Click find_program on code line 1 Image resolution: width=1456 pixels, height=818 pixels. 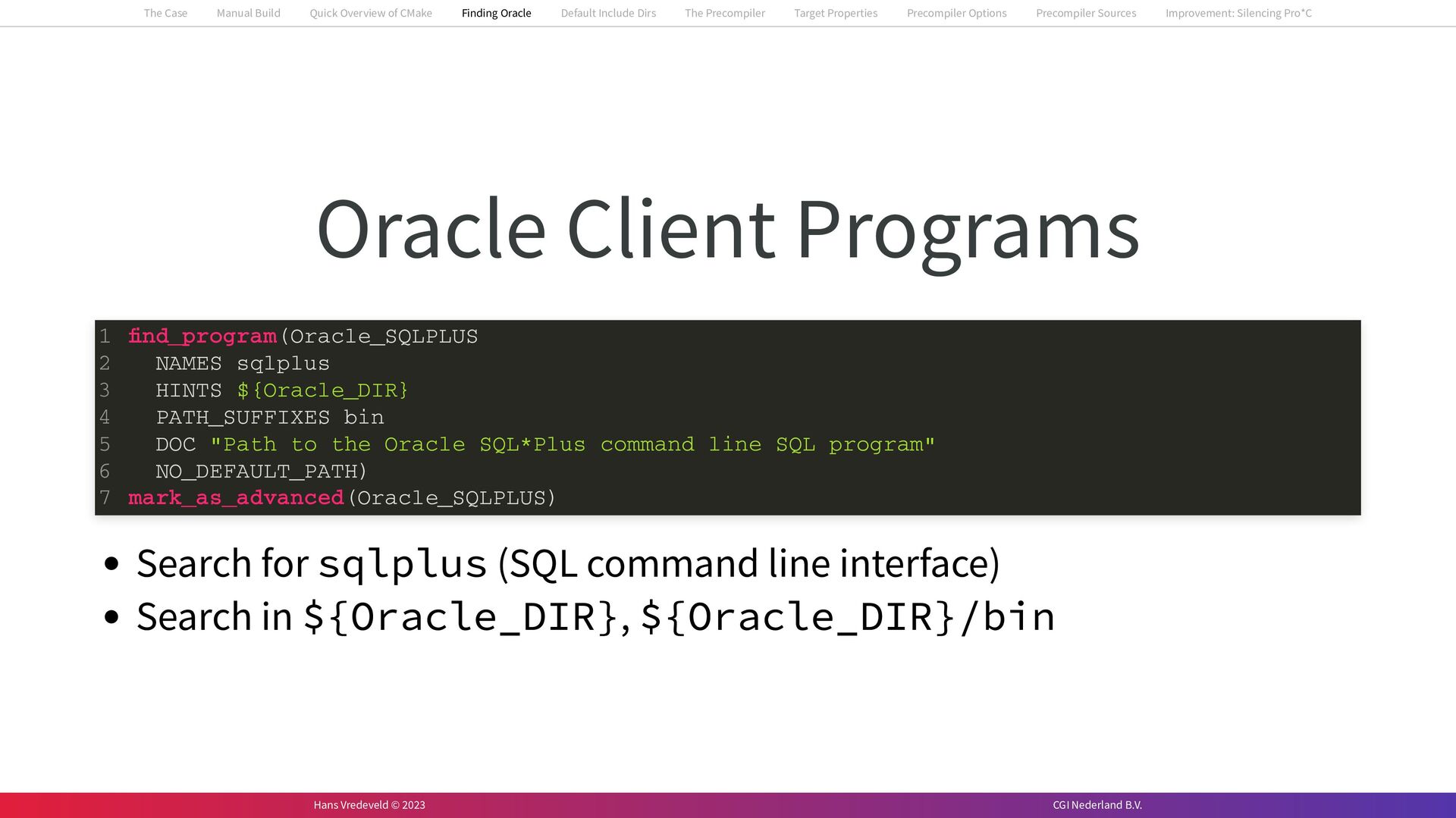point(202,337)
